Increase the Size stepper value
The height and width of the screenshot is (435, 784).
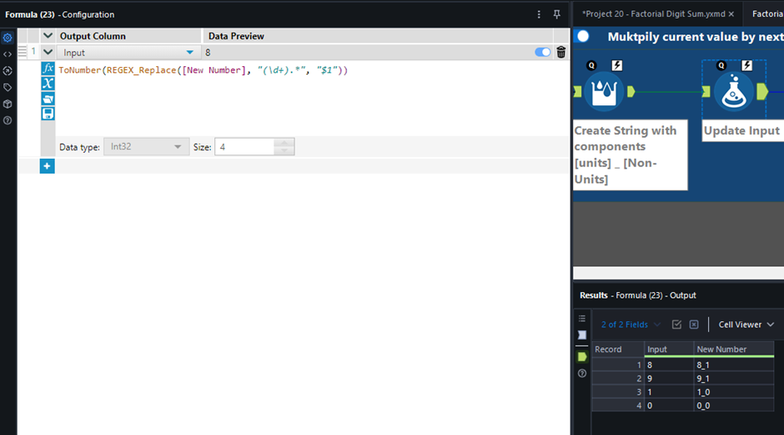(x=284, y=142)
